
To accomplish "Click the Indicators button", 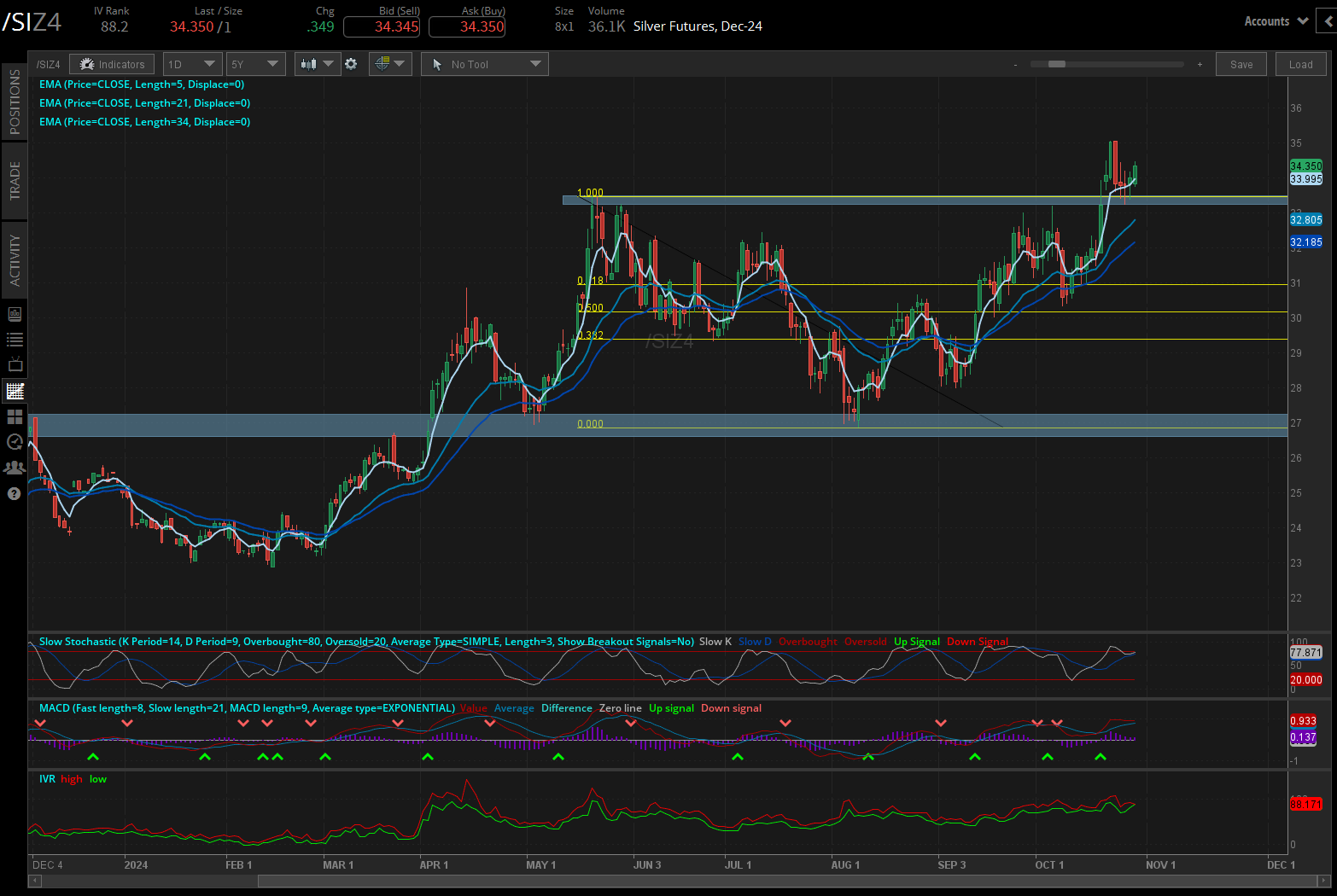I will click(112, 64).
